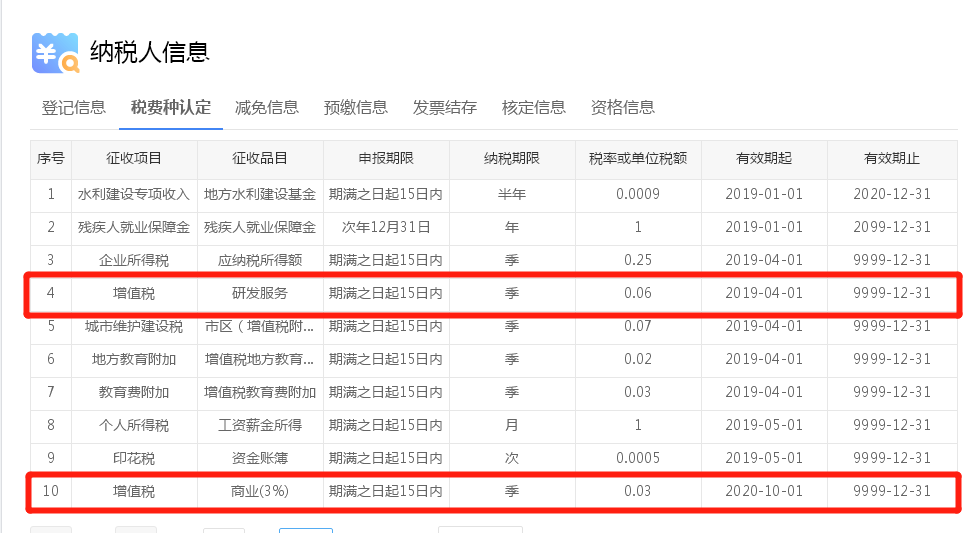966x533 pixels.
Task: Switch to the 减免信息 tab
Action: click(x=266, y=108)
